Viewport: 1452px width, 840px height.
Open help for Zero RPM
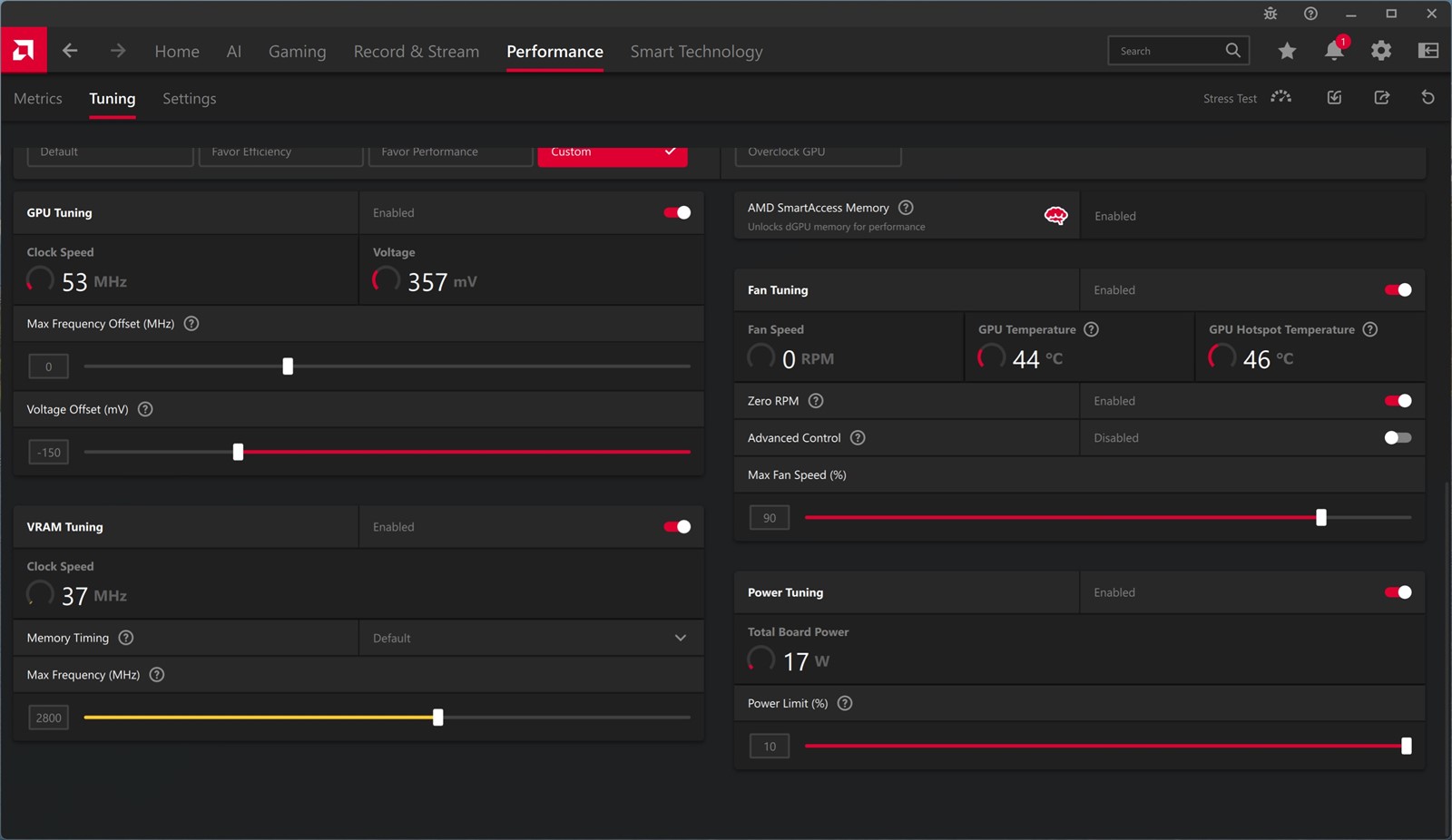816,401
